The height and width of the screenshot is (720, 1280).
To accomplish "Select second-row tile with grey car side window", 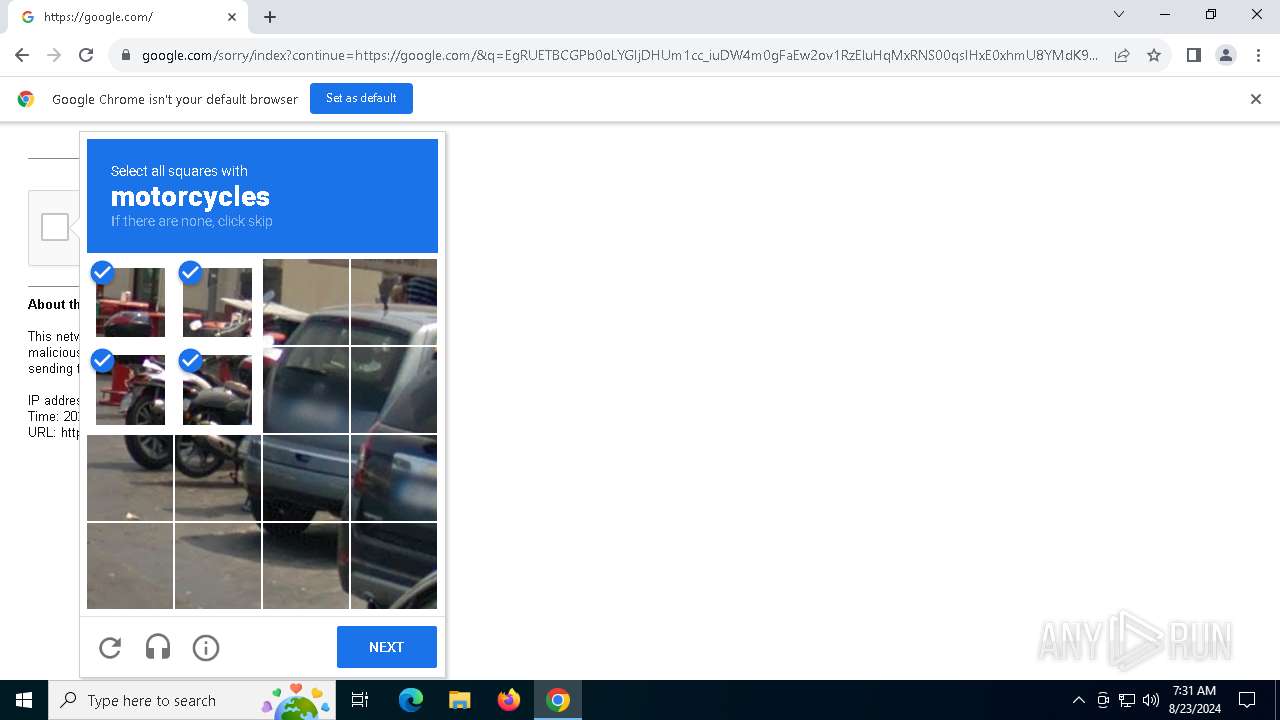I will 394,390.
